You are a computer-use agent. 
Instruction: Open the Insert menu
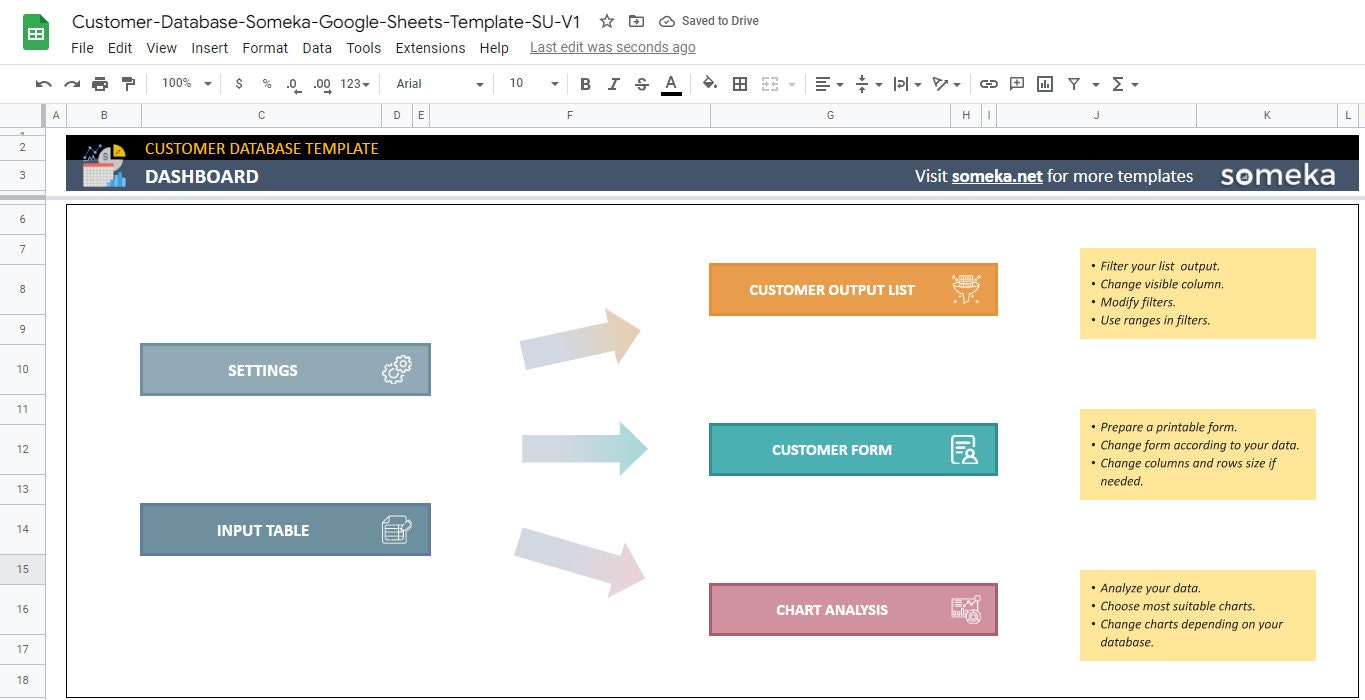210,48
